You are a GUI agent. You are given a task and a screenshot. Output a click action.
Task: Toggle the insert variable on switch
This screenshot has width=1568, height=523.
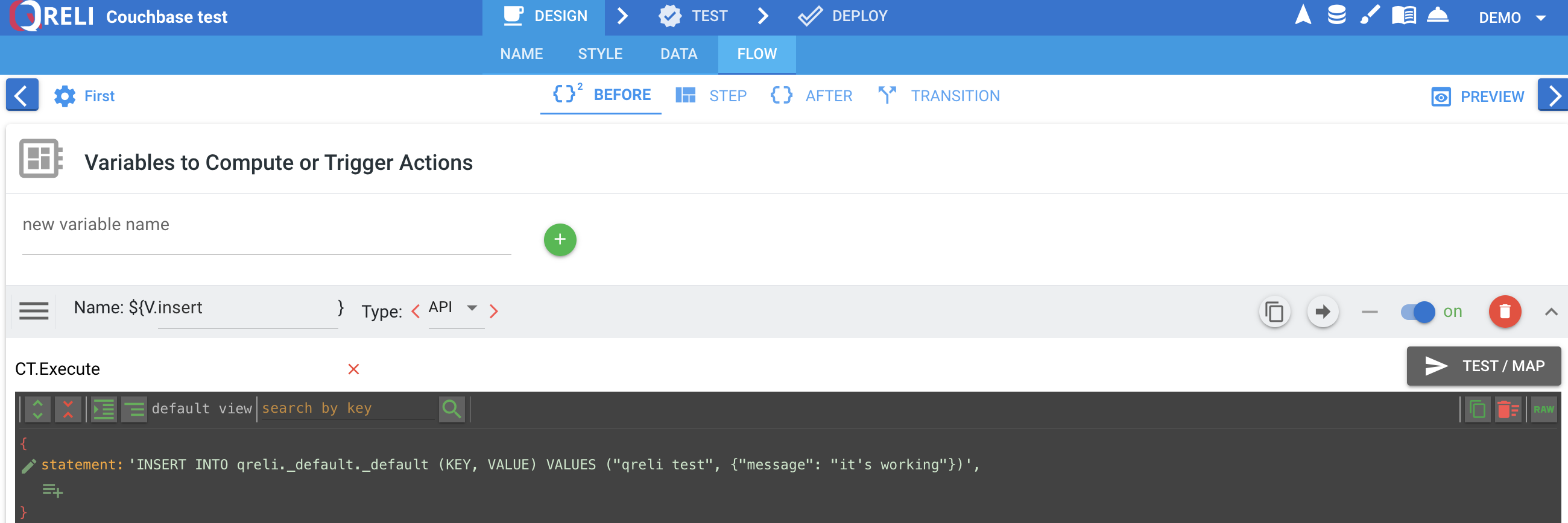click(1418, 312)
